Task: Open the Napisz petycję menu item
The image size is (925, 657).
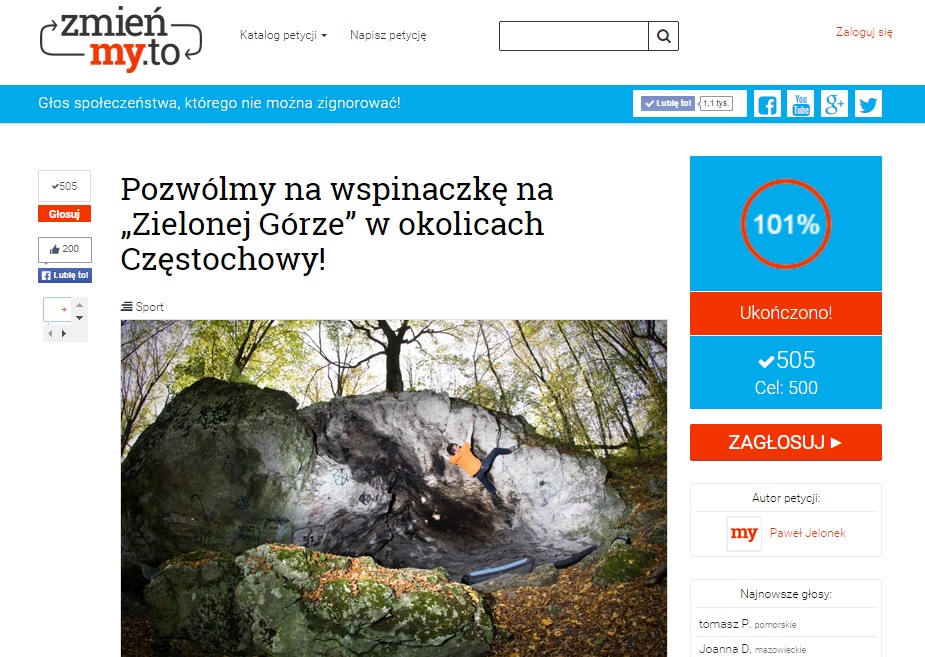Action: pos(388,35)
